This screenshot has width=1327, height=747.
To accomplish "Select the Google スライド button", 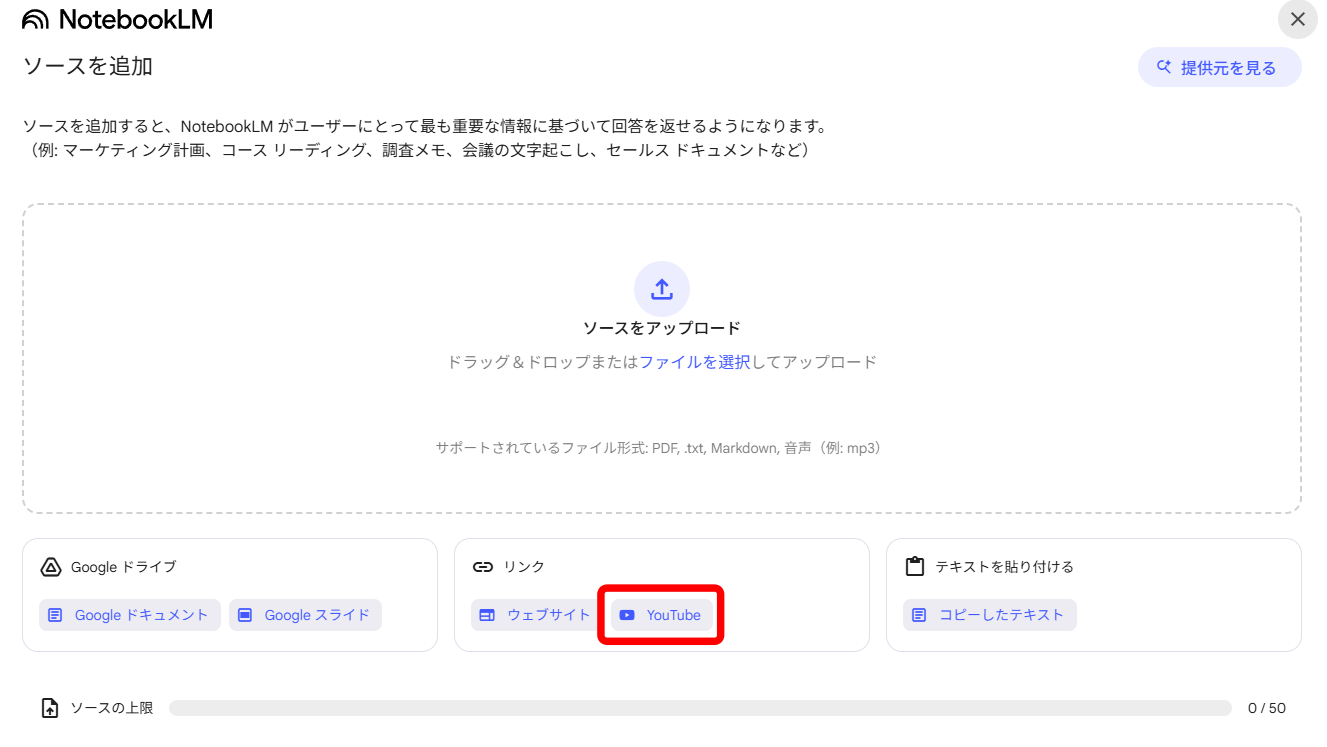I will [x=305, y=615].
